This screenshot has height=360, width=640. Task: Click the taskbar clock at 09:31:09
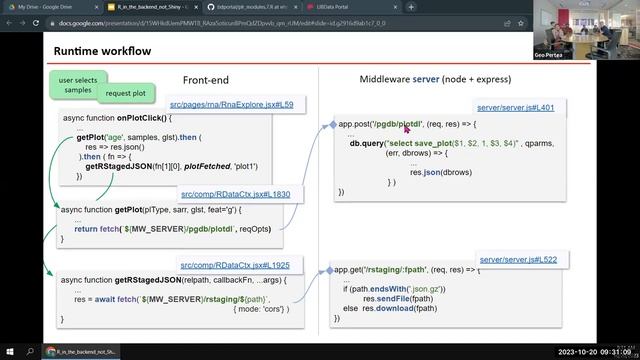pyautogui.click(x=594, y=352)
